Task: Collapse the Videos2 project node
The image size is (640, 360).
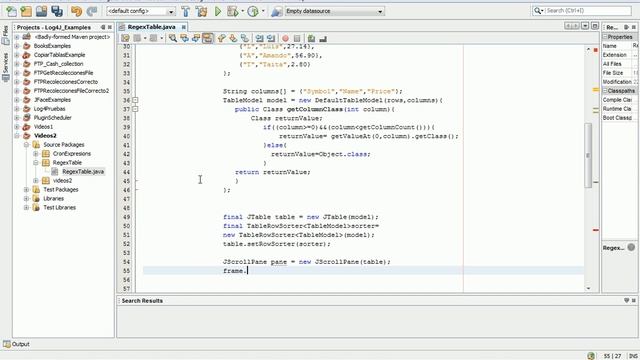Action: coord(17,136)
